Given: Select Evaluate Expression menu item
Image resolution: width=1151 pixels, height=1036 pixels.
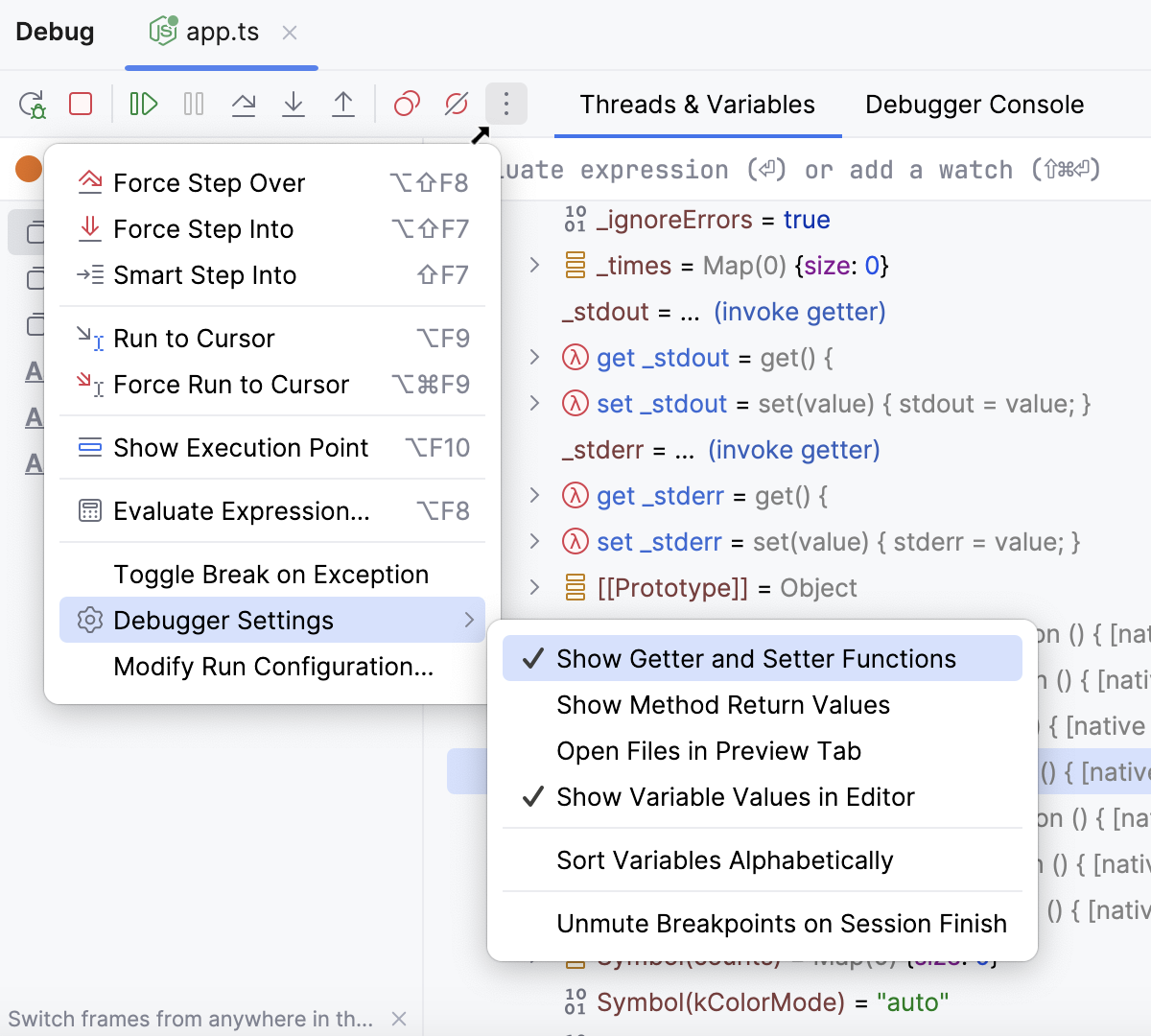Looking at the screenshot, I should (241, 511).
